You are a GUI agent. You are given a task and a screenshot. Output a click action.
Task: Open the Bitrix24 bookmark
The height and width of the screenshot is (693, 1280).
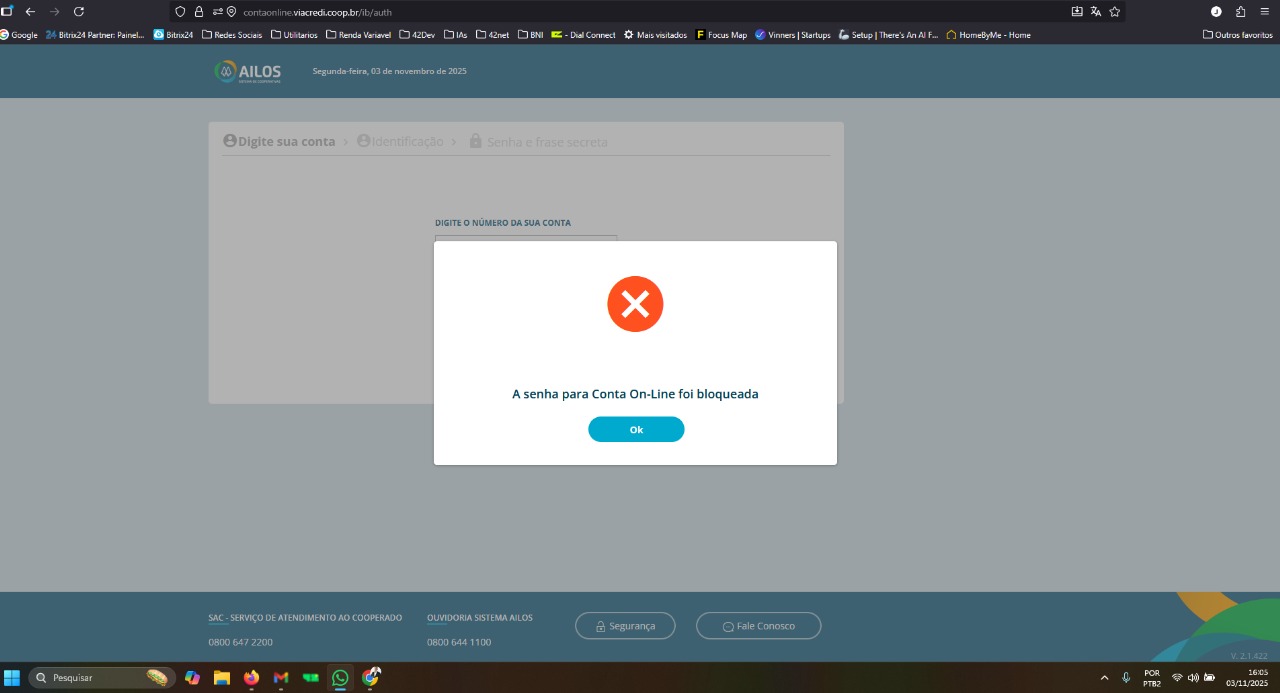tap(173, 35)
